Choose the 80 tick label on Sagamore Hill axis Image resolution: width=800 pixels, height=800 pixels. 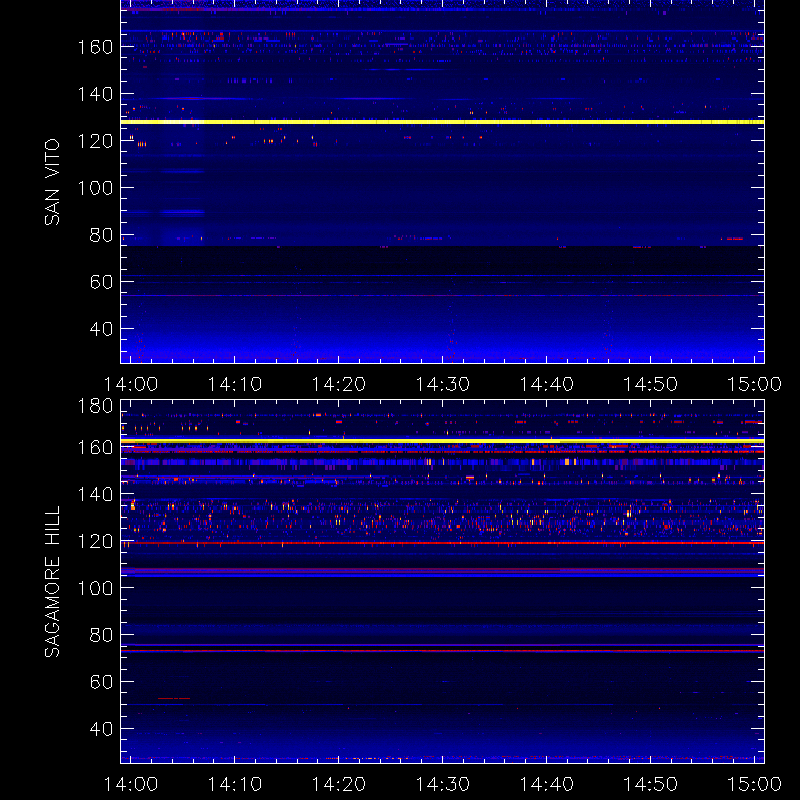[101, 635]
